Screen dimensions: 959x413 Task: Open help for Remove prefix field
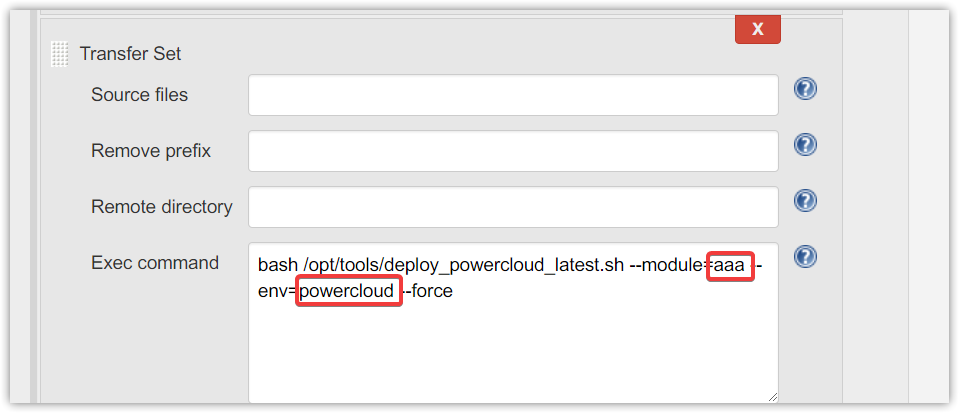pos(805,145)
